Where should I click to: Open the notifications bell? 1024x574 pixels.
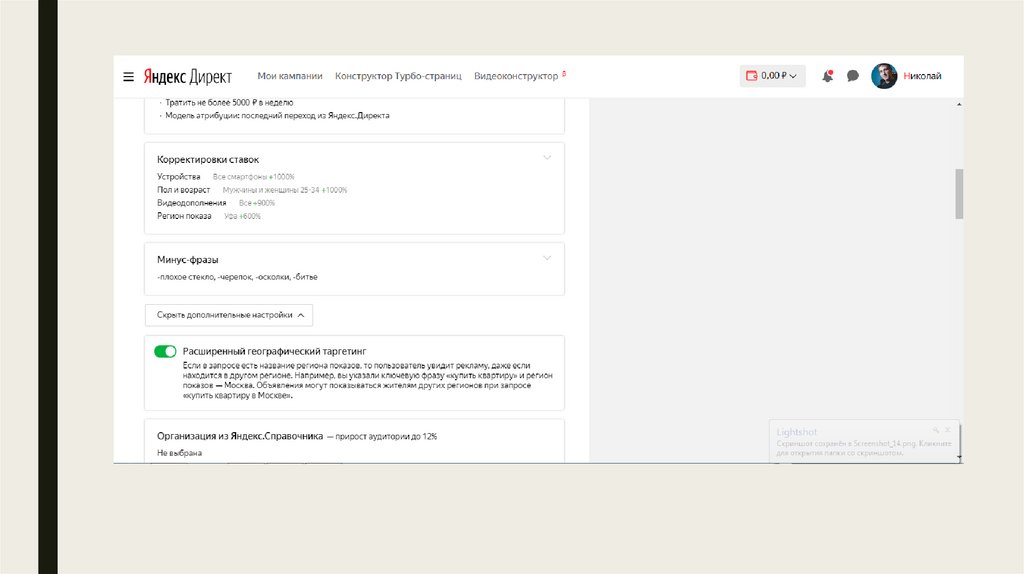827,76
